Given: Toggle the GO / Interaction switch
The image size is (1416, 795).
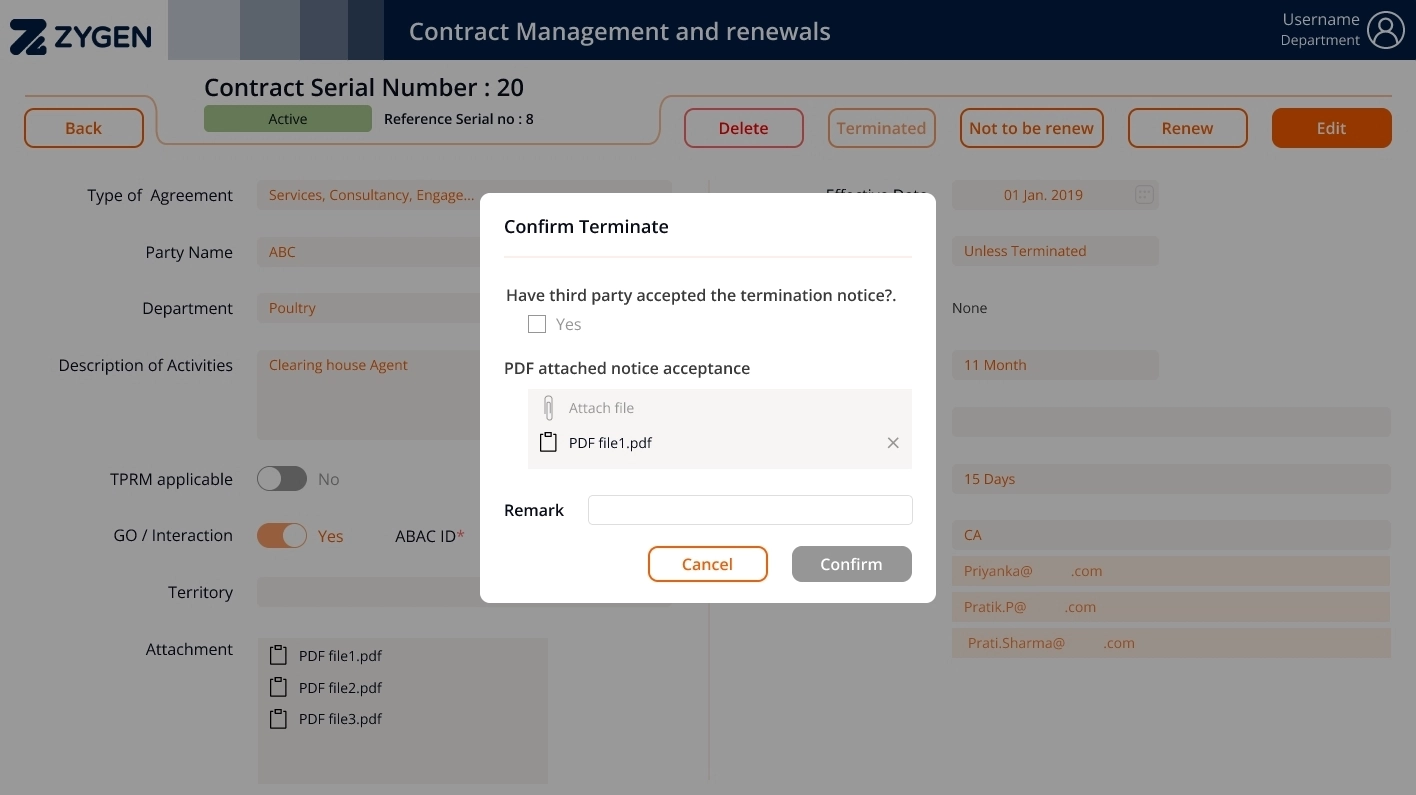Looking at the screenshot, I should 282,536.
